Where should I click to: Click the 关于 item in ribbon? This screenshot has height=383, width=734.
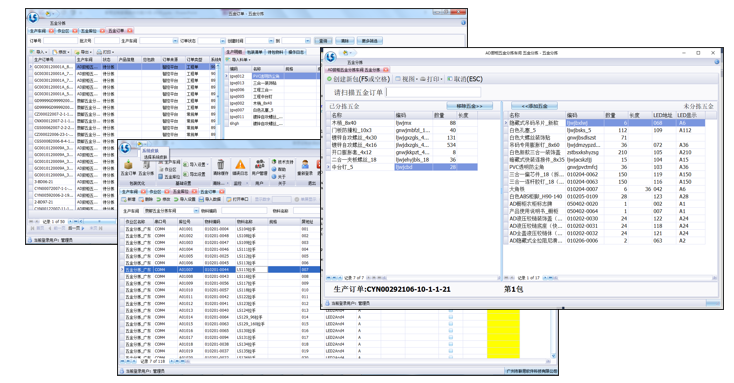(x=279, y=177)
